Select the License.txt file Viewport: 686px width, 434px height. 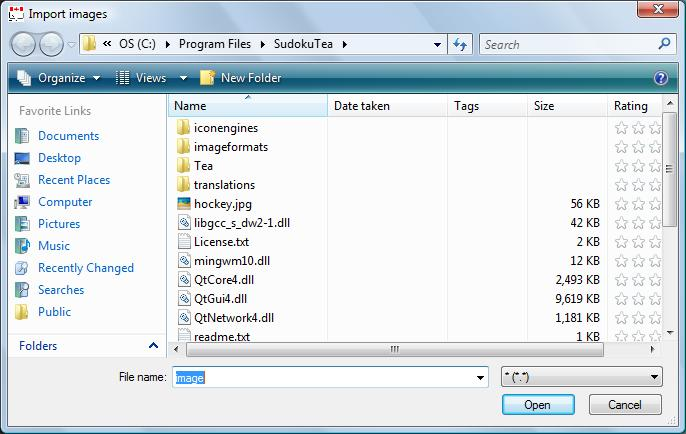pos(221,242)
